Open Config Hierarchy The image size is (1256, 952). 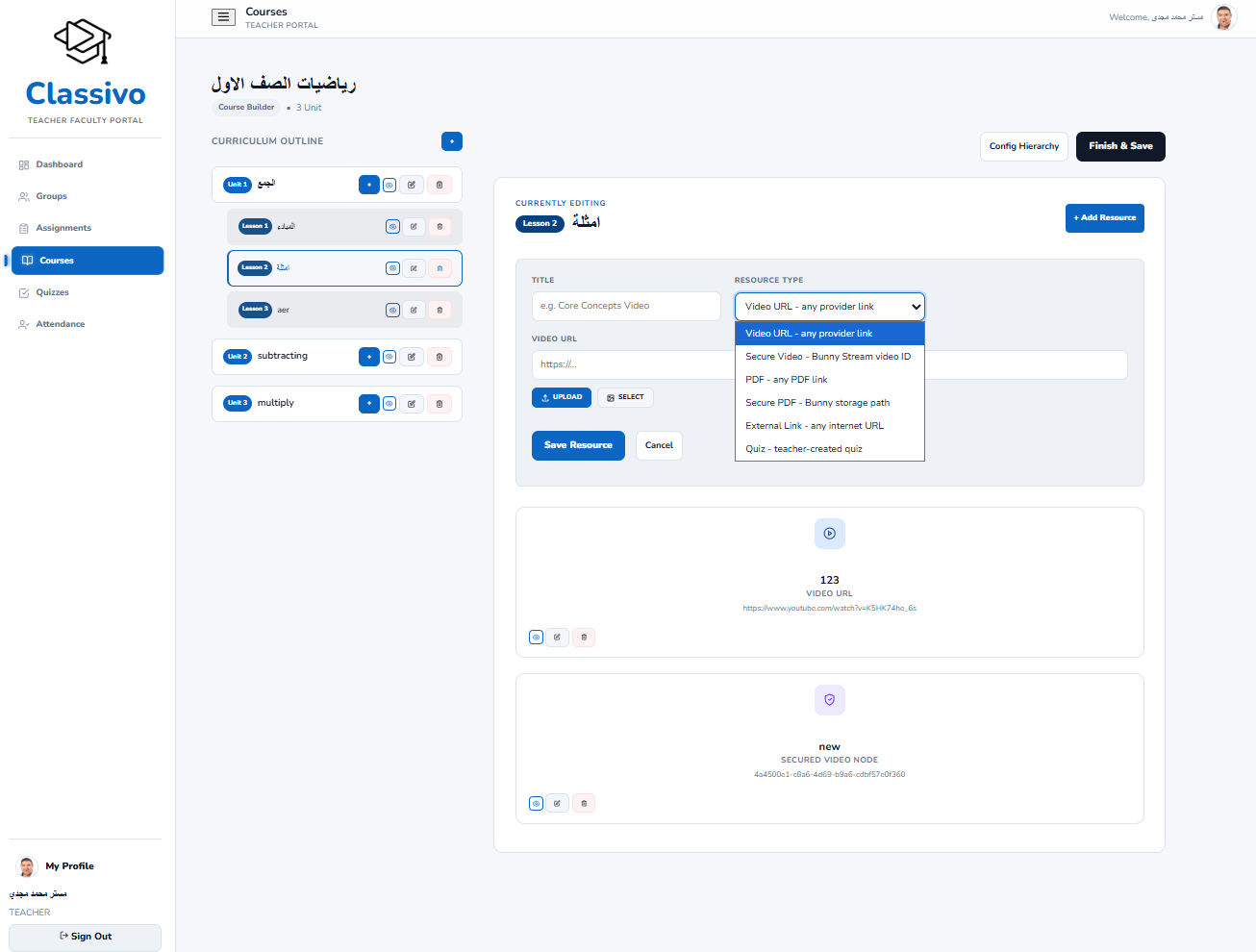[1024, 146]
